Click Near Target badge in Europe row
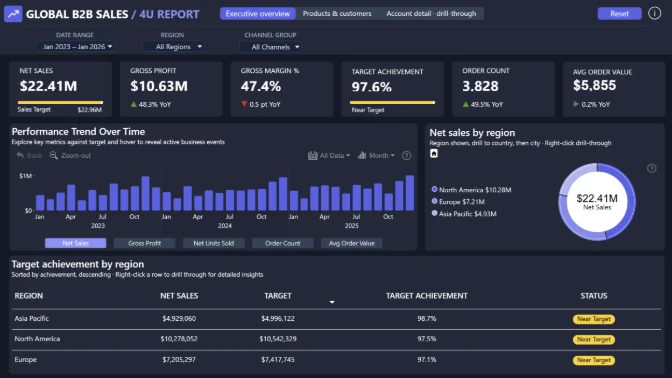Viewport: 672px width, 378px height. pos(594,360)
